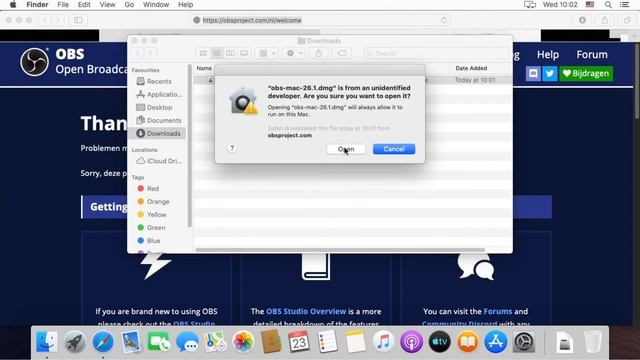Open Messages from the Dock
The width and height of the screenshot is (640, 360).
coord(187,342)
